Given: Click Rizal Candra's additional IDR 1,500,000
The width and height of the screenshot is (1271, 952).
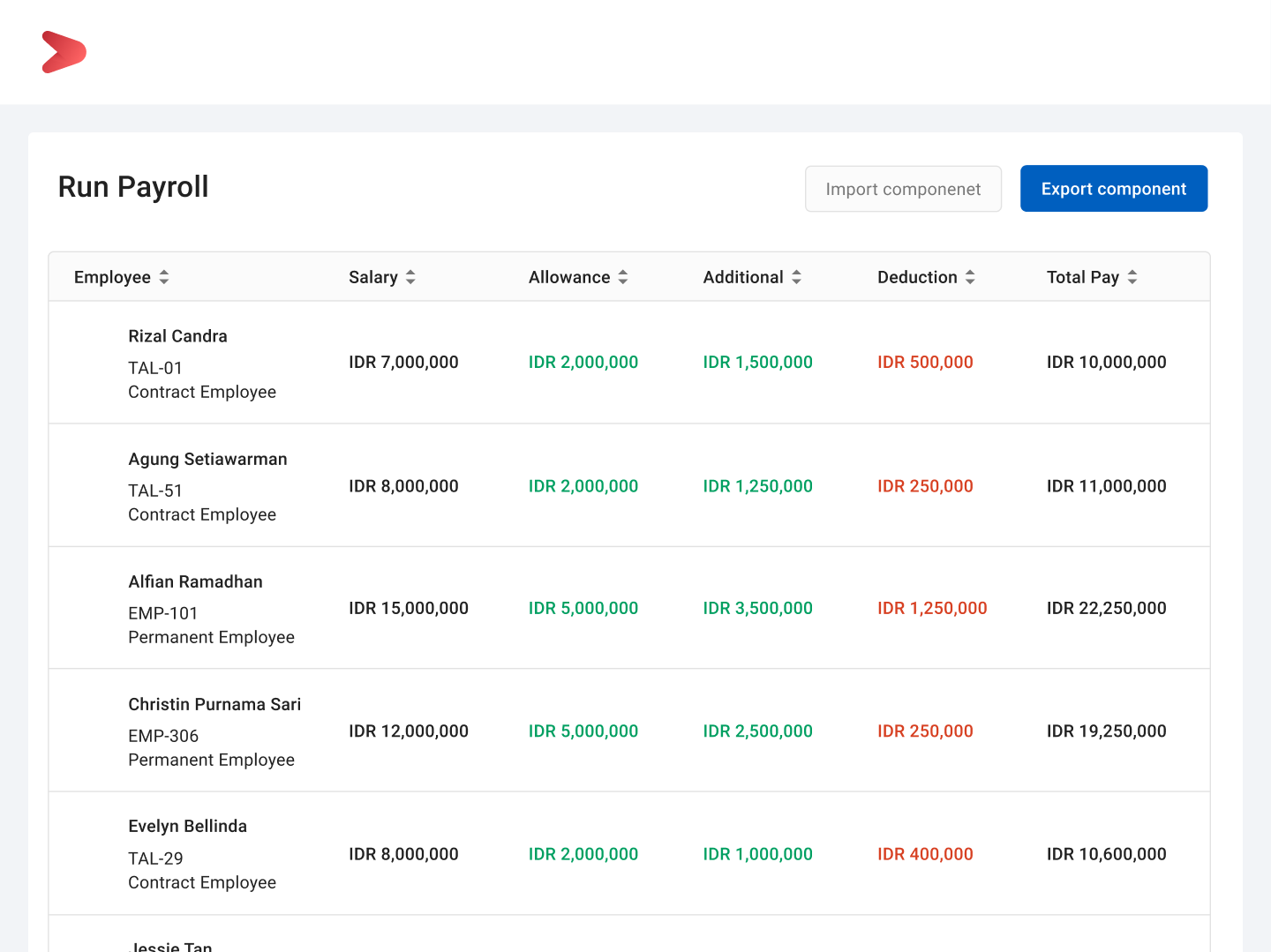Looking at the screenshot, I should click(757, 362).
